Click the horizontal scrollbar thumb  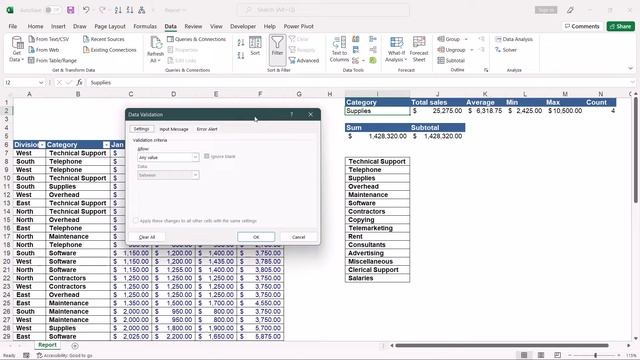tap(502, 346)
